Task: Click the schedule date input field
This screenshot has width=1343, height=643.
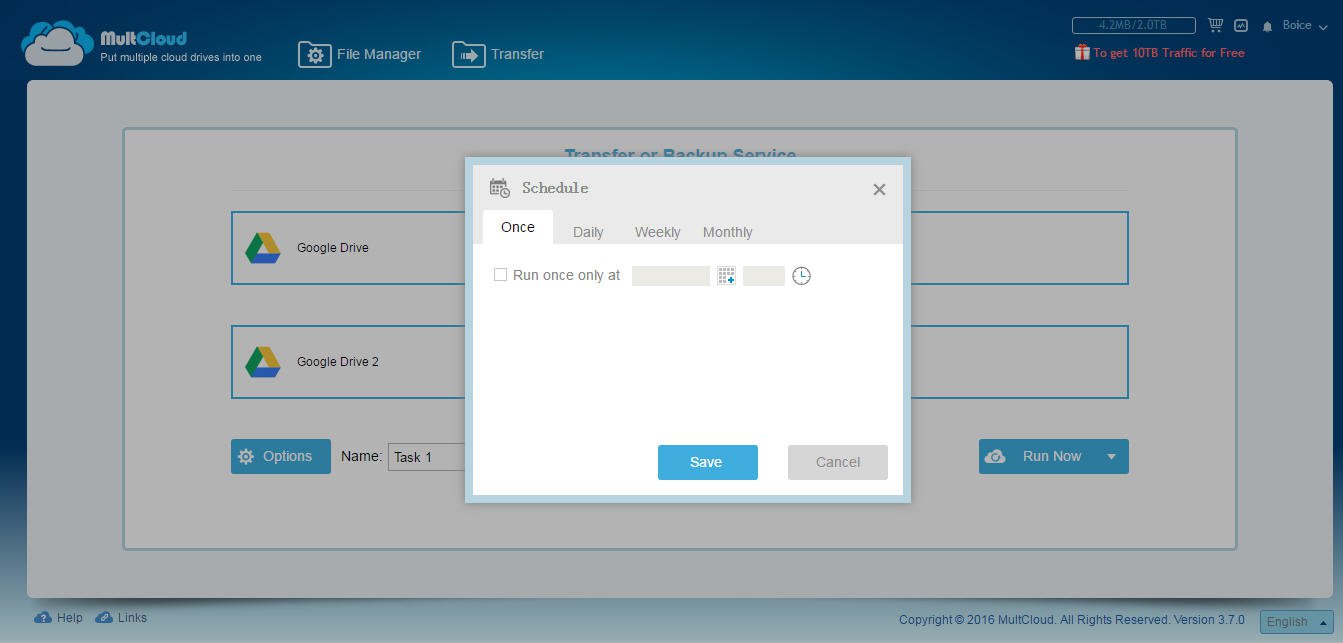Action: coord(671,275)
